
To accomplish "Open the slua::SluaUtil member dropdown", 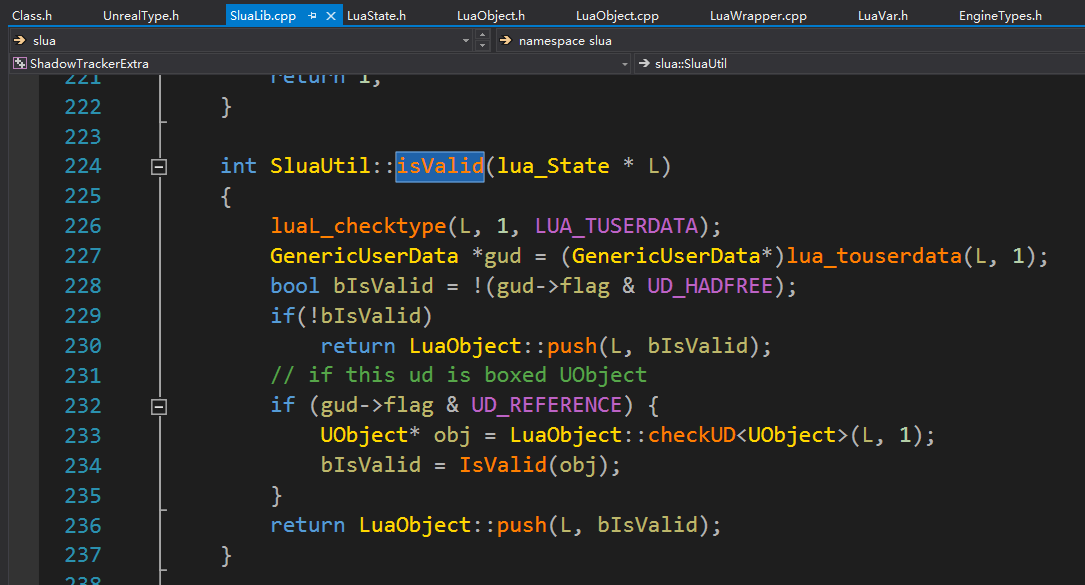I will pyautogui.click(x=859, y=64).
